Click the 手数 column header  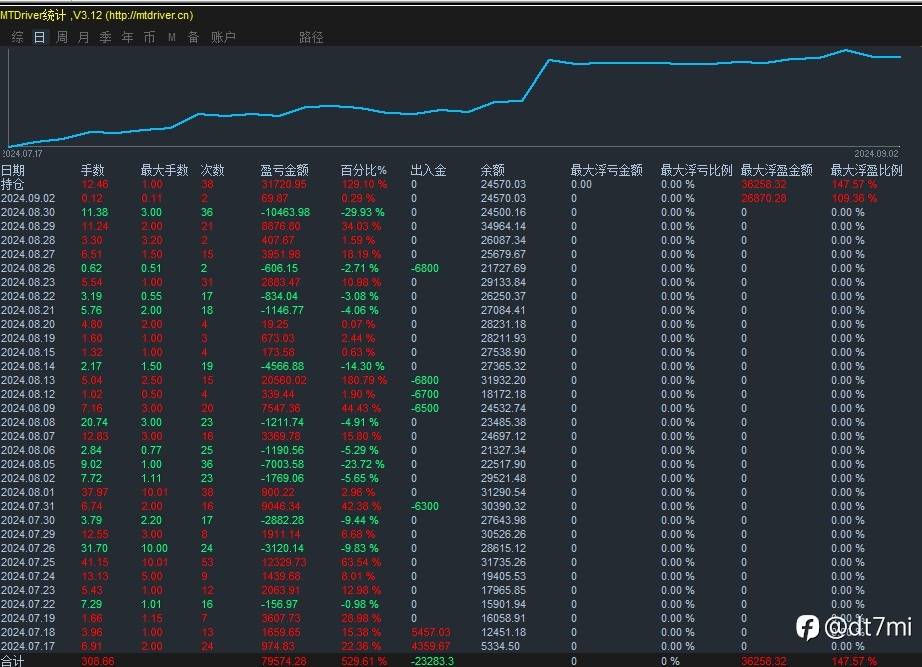[92, 171]
